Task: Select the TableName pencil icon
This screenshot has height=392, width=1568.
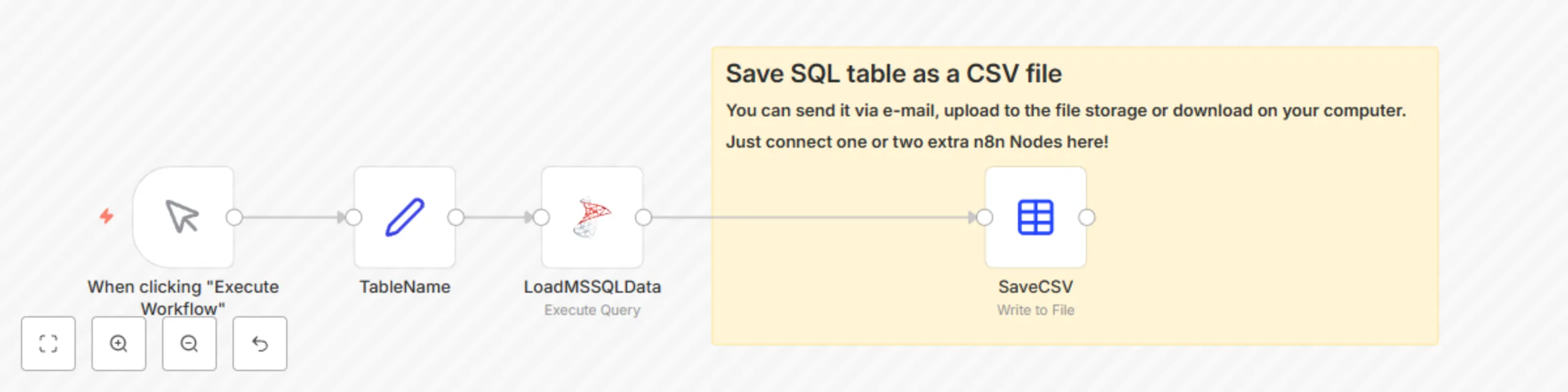Action: pyautogui.click(x=404, y=216)
